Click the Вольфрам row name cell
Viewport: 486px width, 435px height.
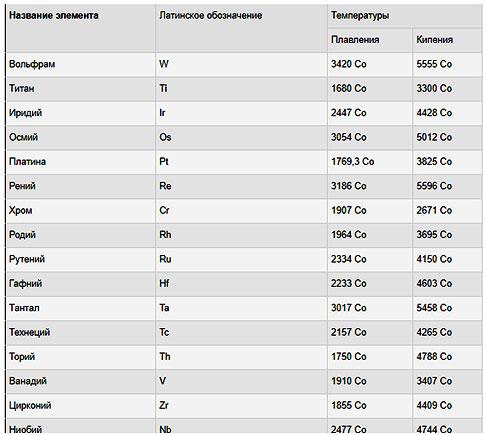(x=81, y=64)
